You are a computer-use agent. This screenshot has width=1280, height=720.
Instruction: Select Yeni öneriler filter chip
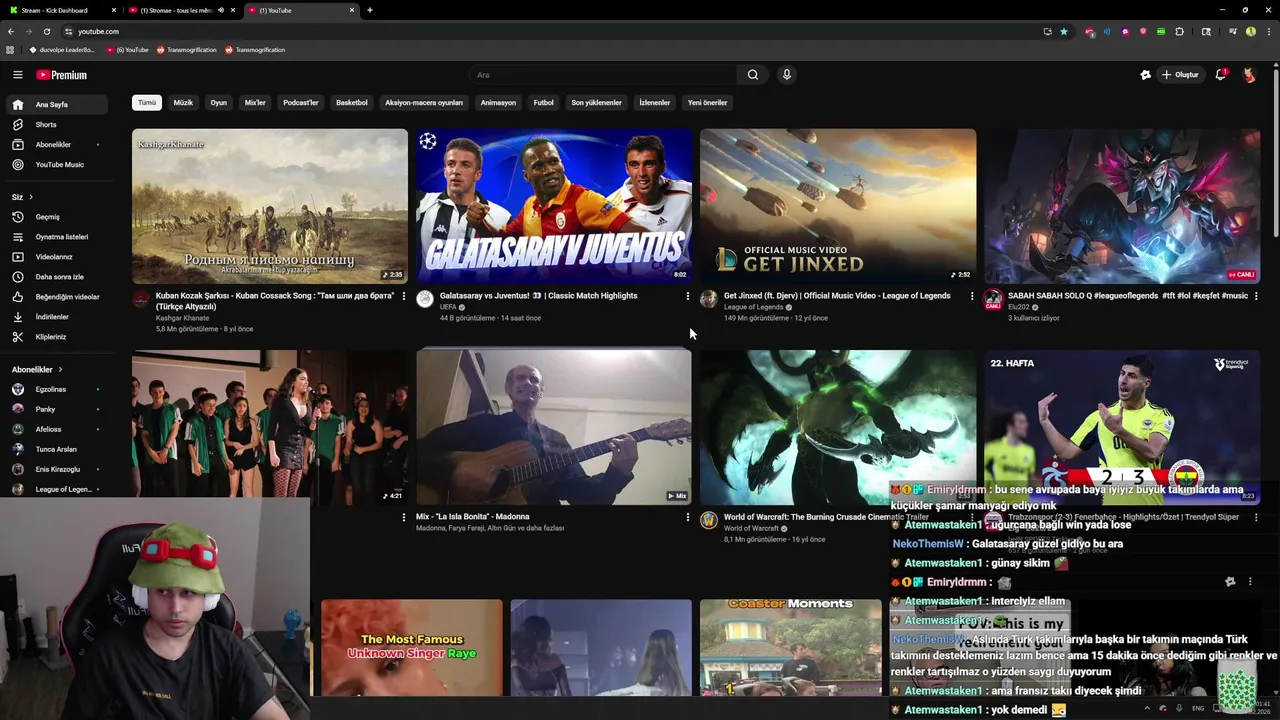coord(707,102)
